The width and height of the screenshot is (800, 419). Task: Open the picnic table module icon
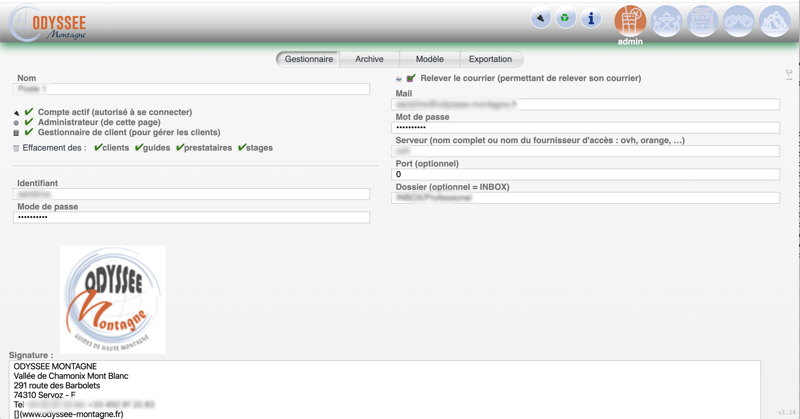[x=667, y=20]
